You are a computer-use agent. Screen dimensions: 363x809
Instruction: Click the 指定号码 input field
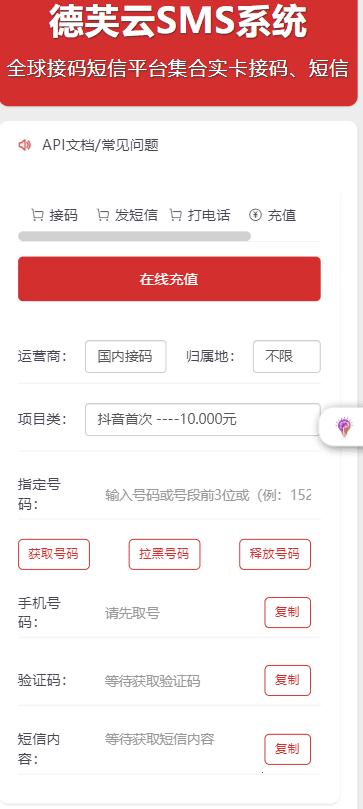pos(208,496)
